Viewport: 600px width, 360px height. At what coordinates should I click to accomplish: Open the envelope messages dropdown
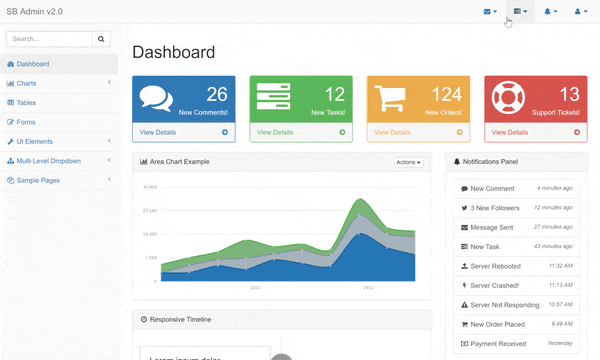coord(490,11)
